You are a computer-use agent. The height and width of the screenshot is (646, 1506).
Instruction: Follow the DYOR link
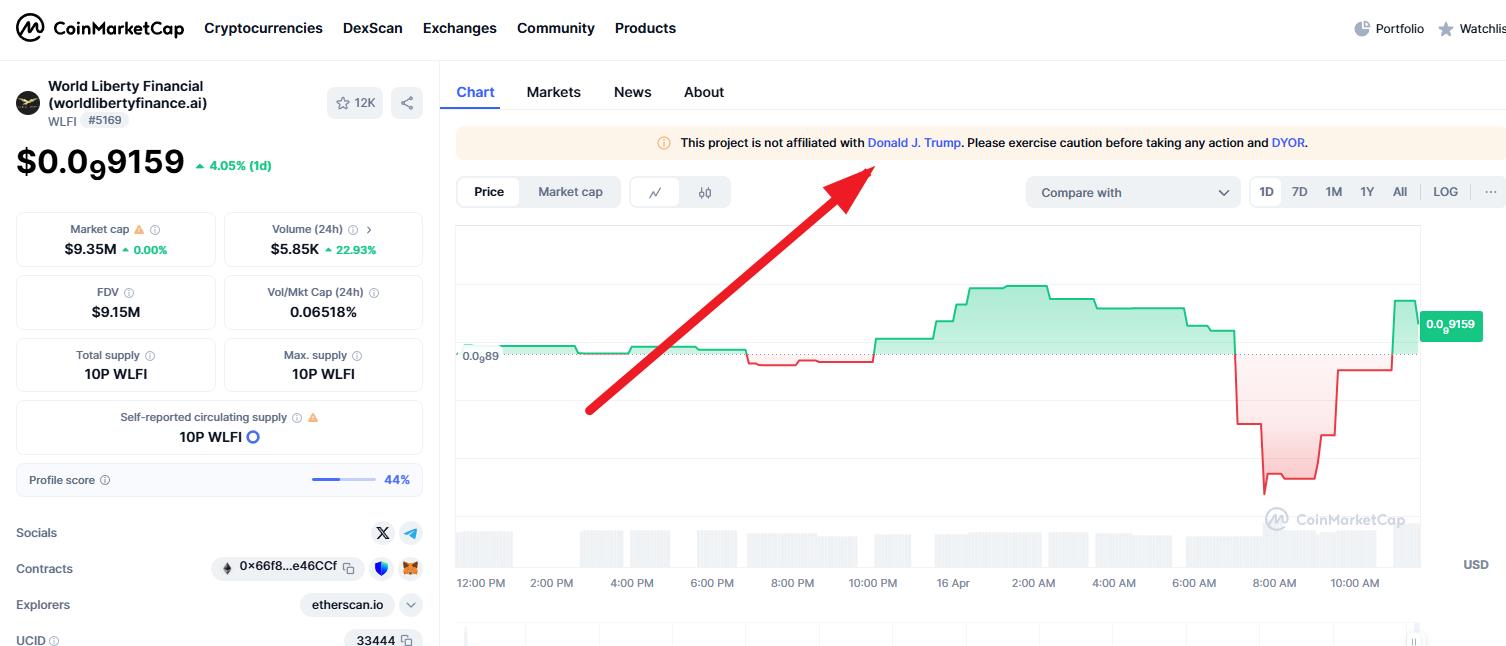tap(1288, 143)
